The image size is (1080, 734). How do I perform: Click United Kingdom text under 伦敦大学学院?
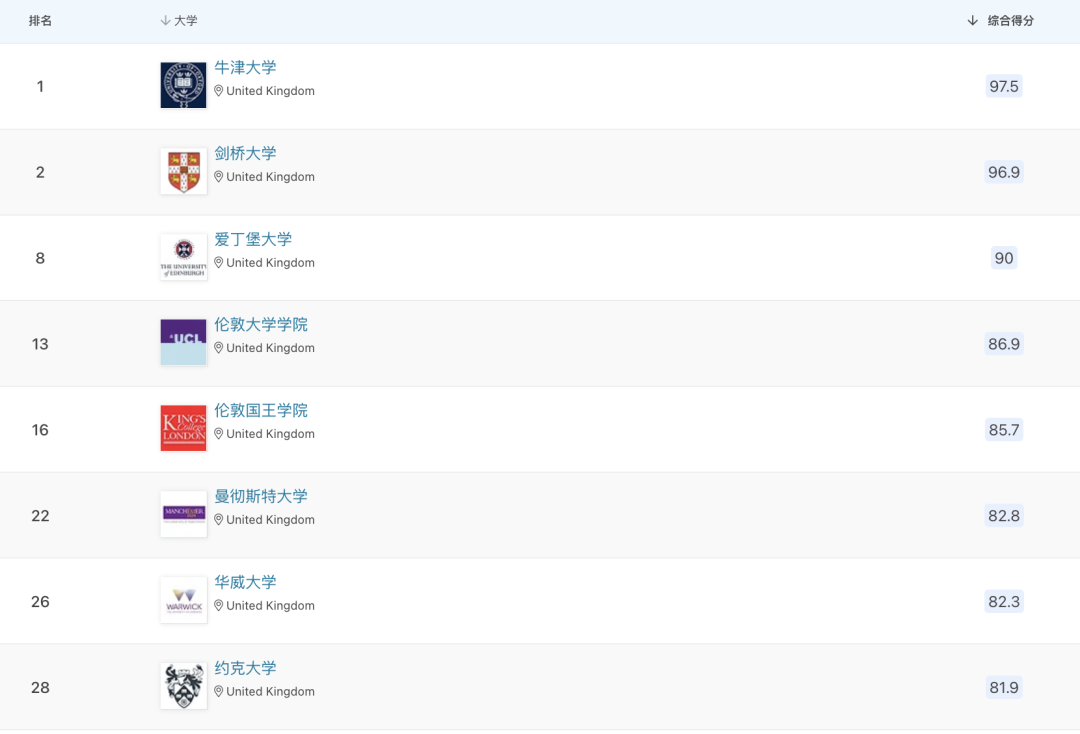[x=270, y=348]
